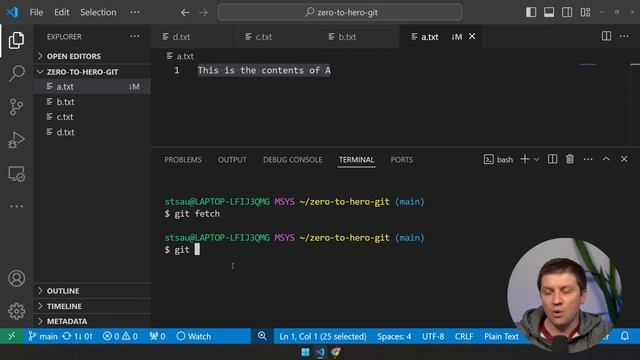Open b.txt in the Explorer tree
Screen dimensions: 640x360
92,102
